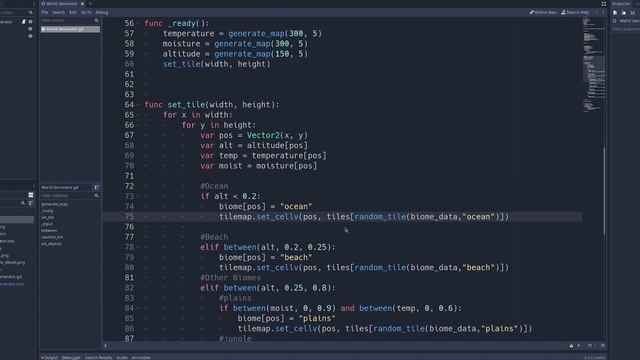Click the scene dock filter search icon

[x=31, y=13]
